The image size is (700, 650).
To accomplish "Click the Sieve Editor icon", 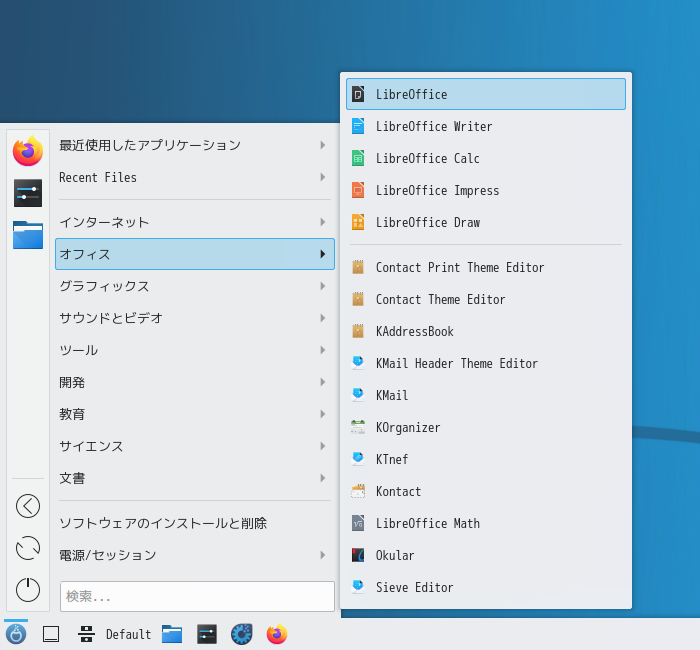I will coord(358,587).
